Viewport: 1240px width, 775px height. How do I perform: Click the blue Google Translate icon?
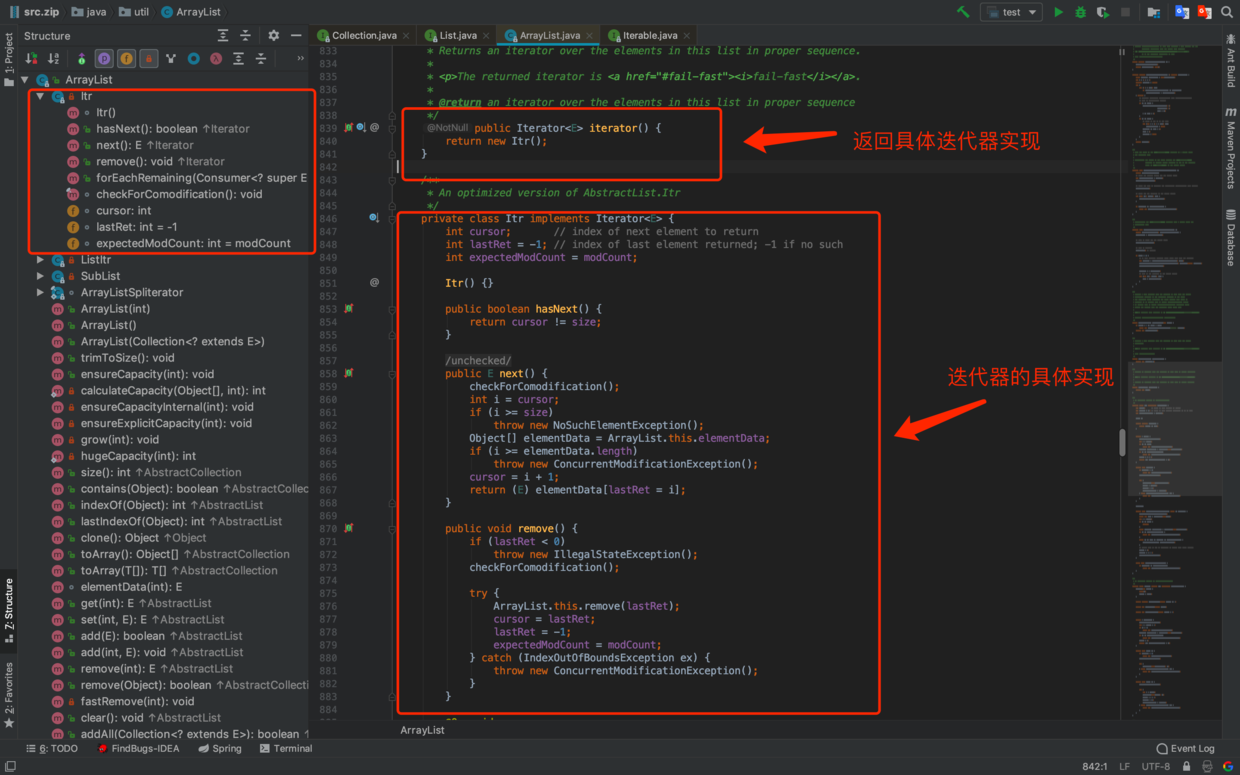click(1182, 12)
